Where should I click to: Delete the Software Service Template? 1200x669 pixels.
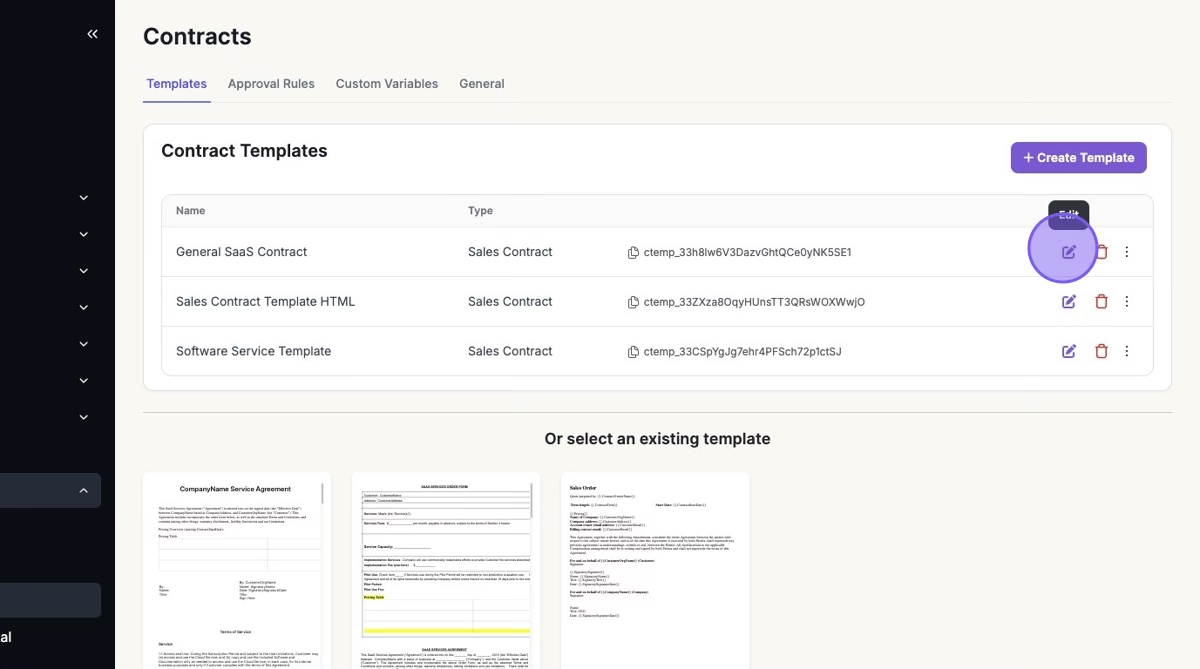tap(1101, 351)
